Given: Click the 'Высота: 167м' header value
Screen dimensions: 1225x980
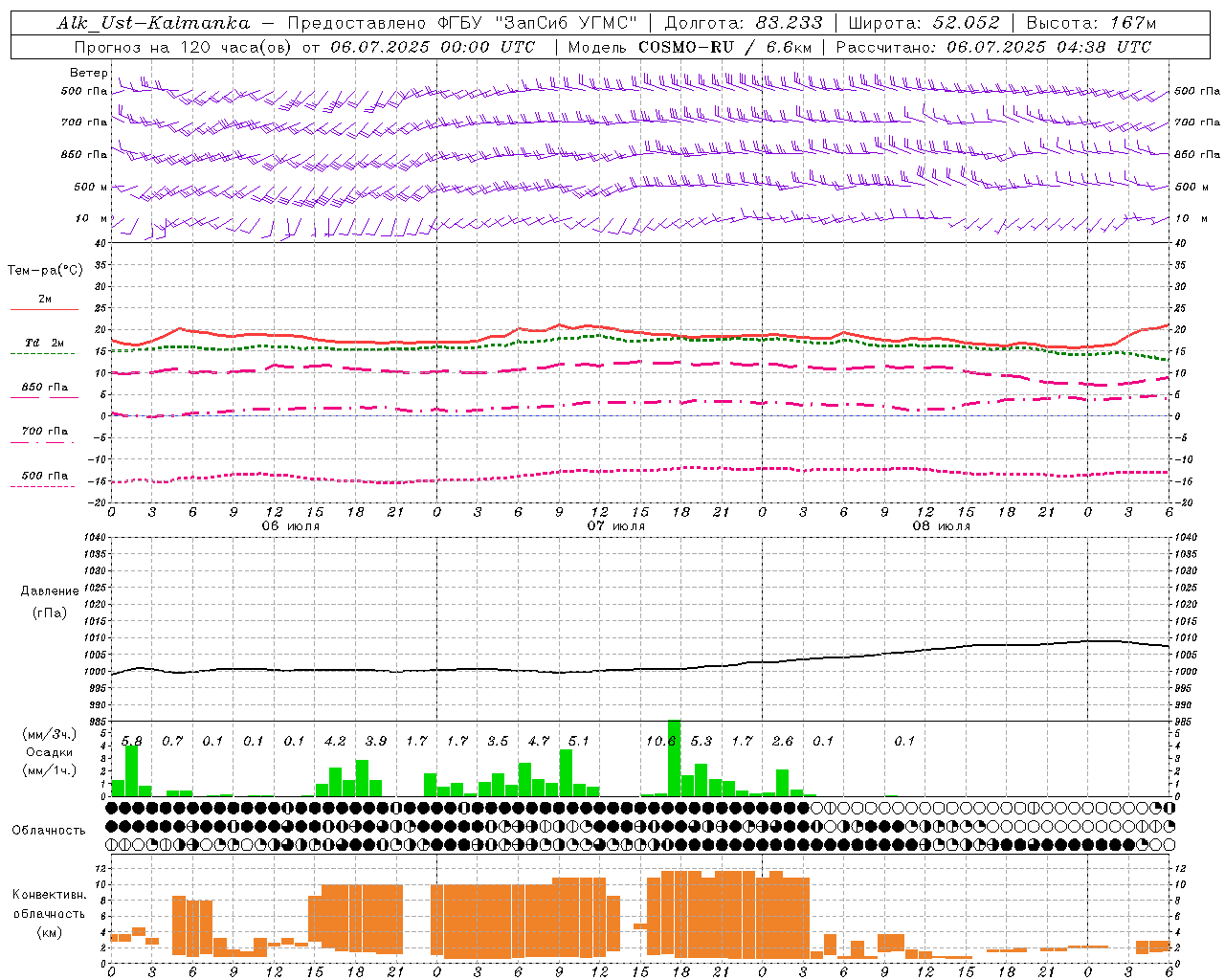Looking at the screenshot, I should tap(1091, 23).
